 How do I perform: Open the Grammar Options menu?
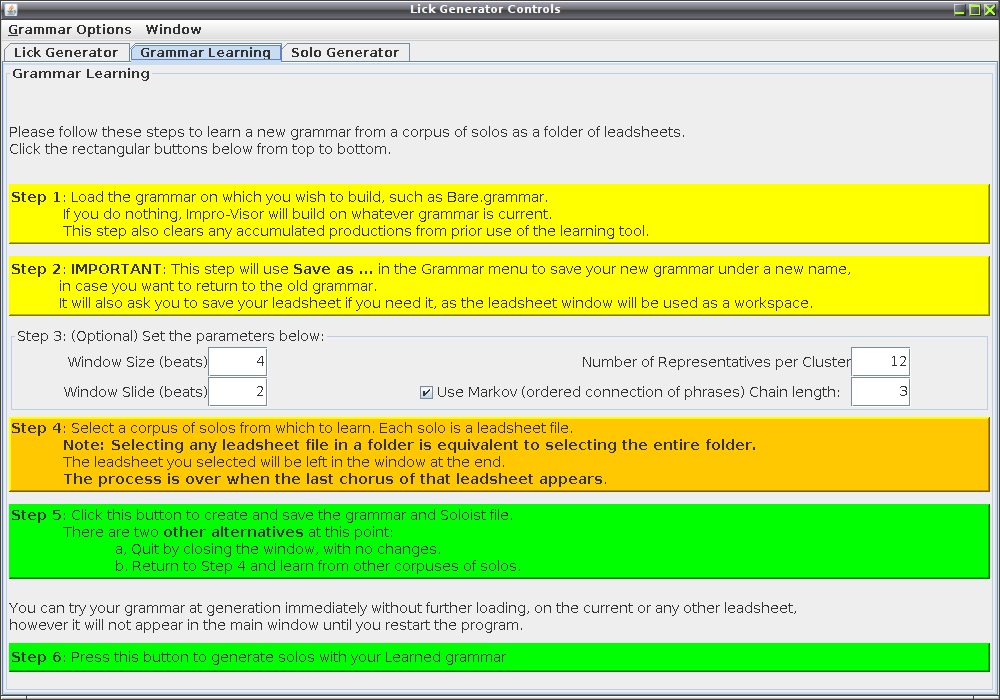[70, 30]
